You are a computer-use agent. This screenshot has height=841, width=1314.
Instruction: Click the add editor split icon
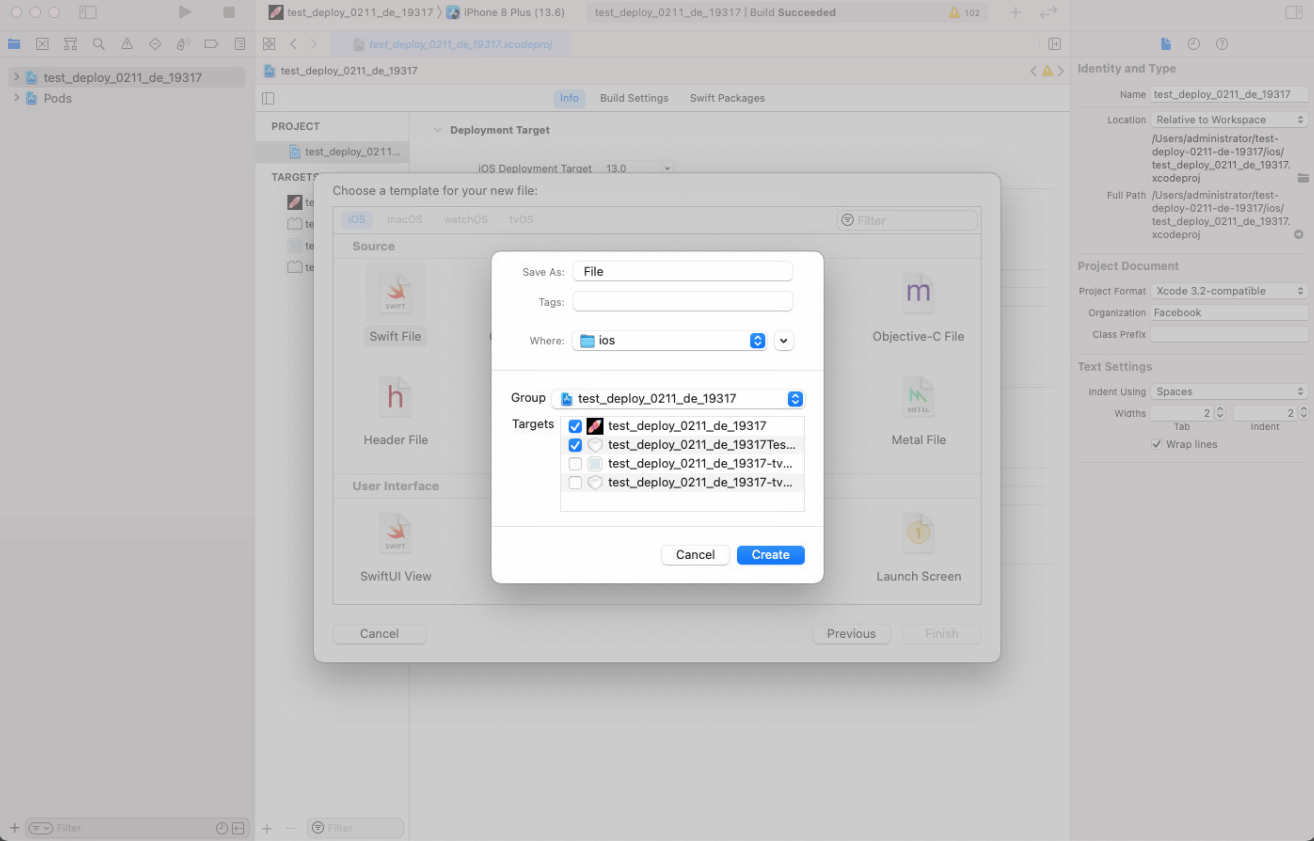(x=1054, y=44)
